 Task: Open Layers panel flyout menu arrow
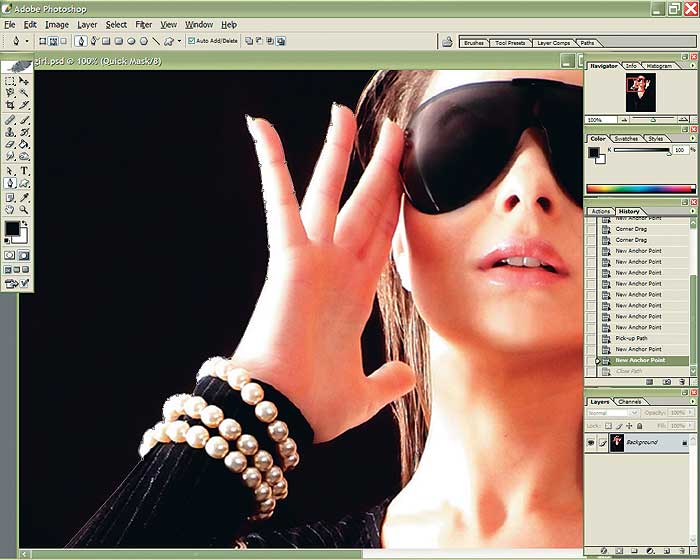[x=692, y=401]
